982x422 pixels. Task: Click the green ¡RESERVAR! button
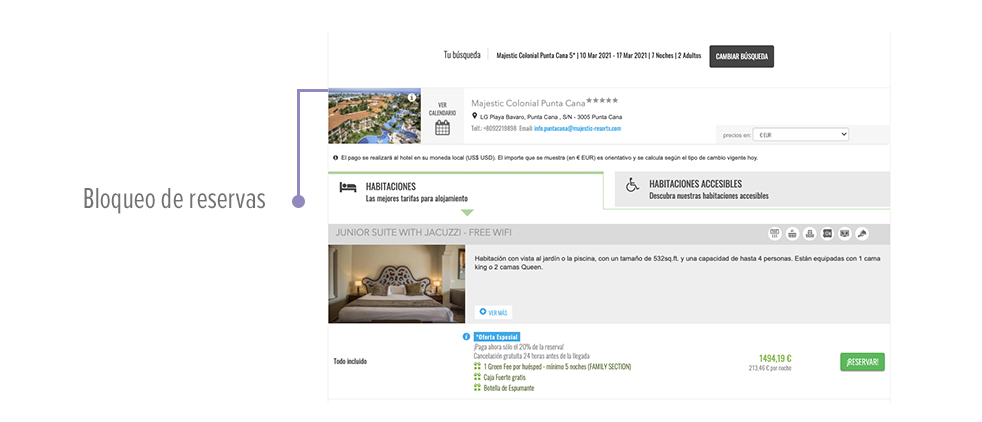[862, 362]
